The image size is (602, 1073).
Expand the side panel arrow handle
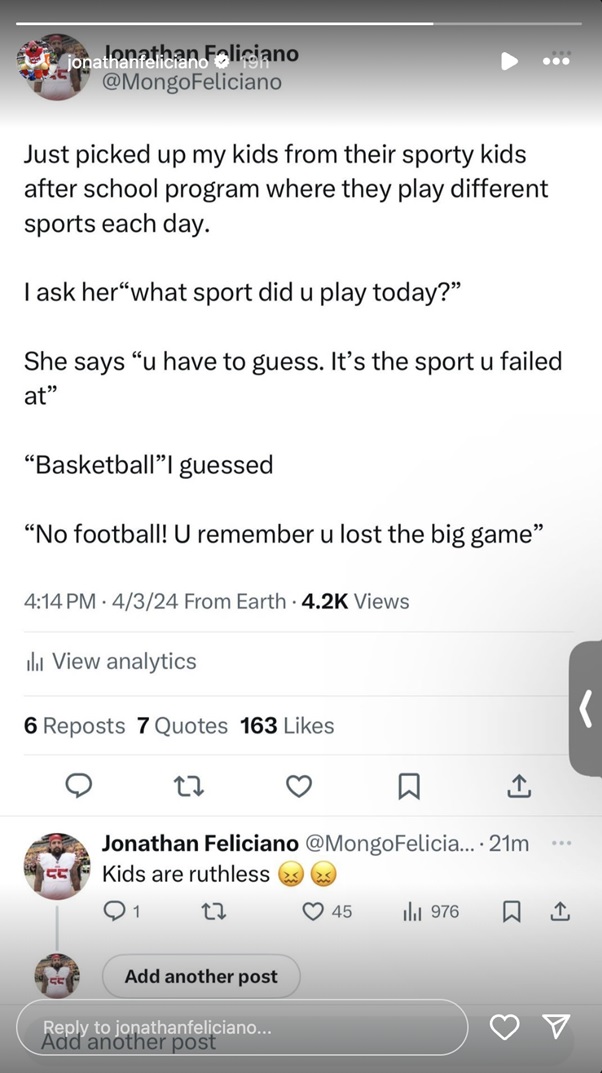click(586, 709)
